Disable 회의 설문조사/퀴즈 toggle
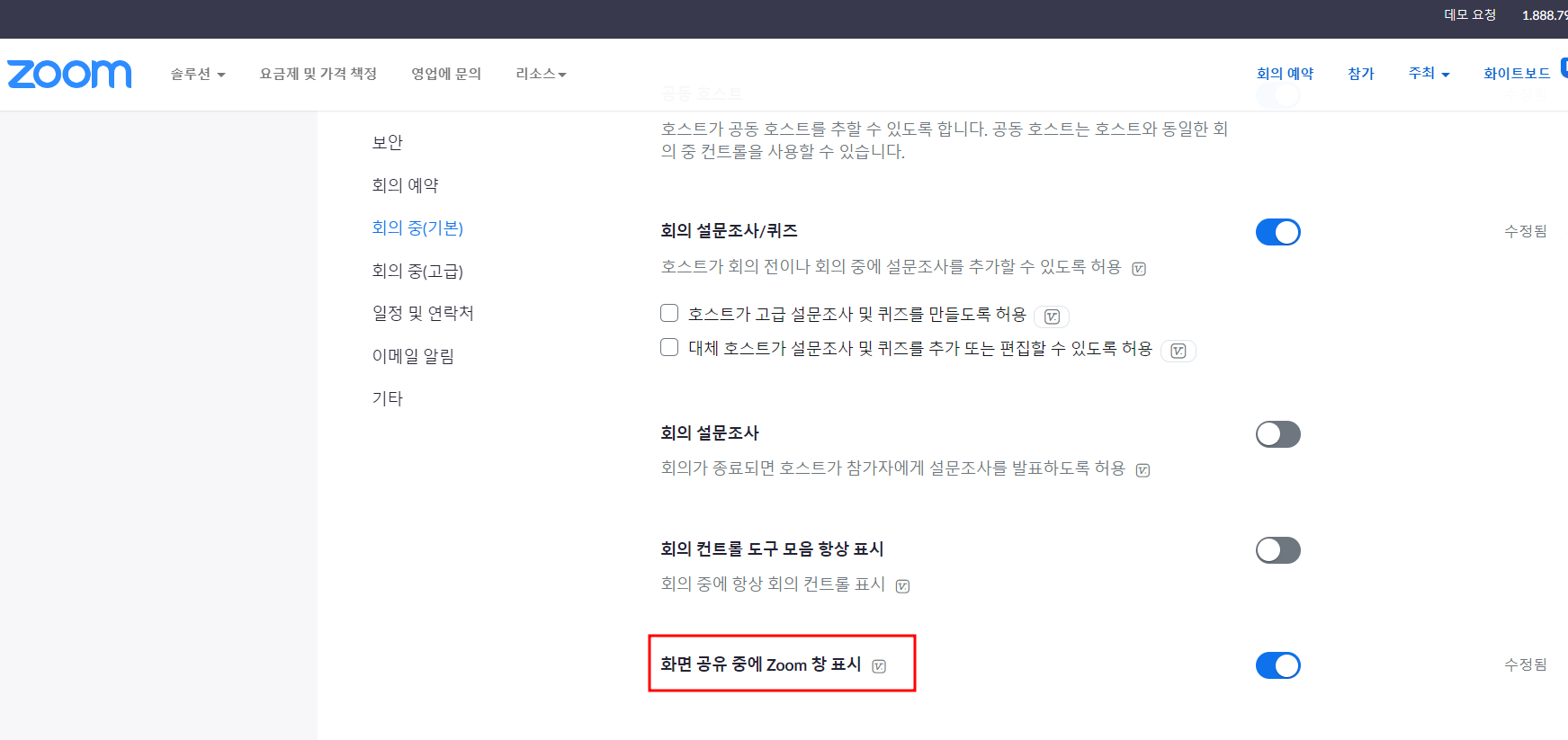This screenshot has height=740, width=1568. click(x=1278, y=232)
